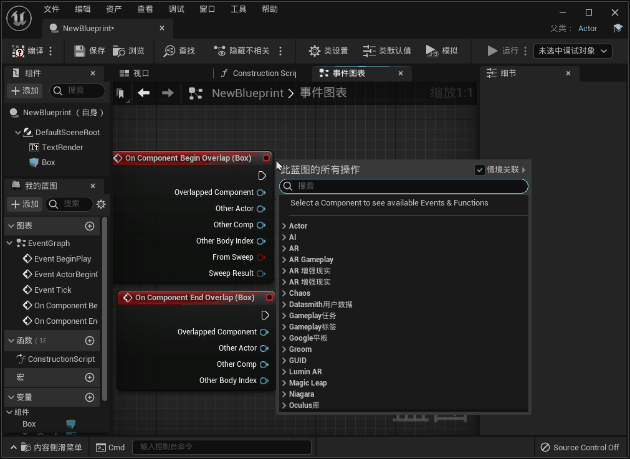Open the 帮助 menu
The width and height of the screenshot is (630, 459).
270,9
